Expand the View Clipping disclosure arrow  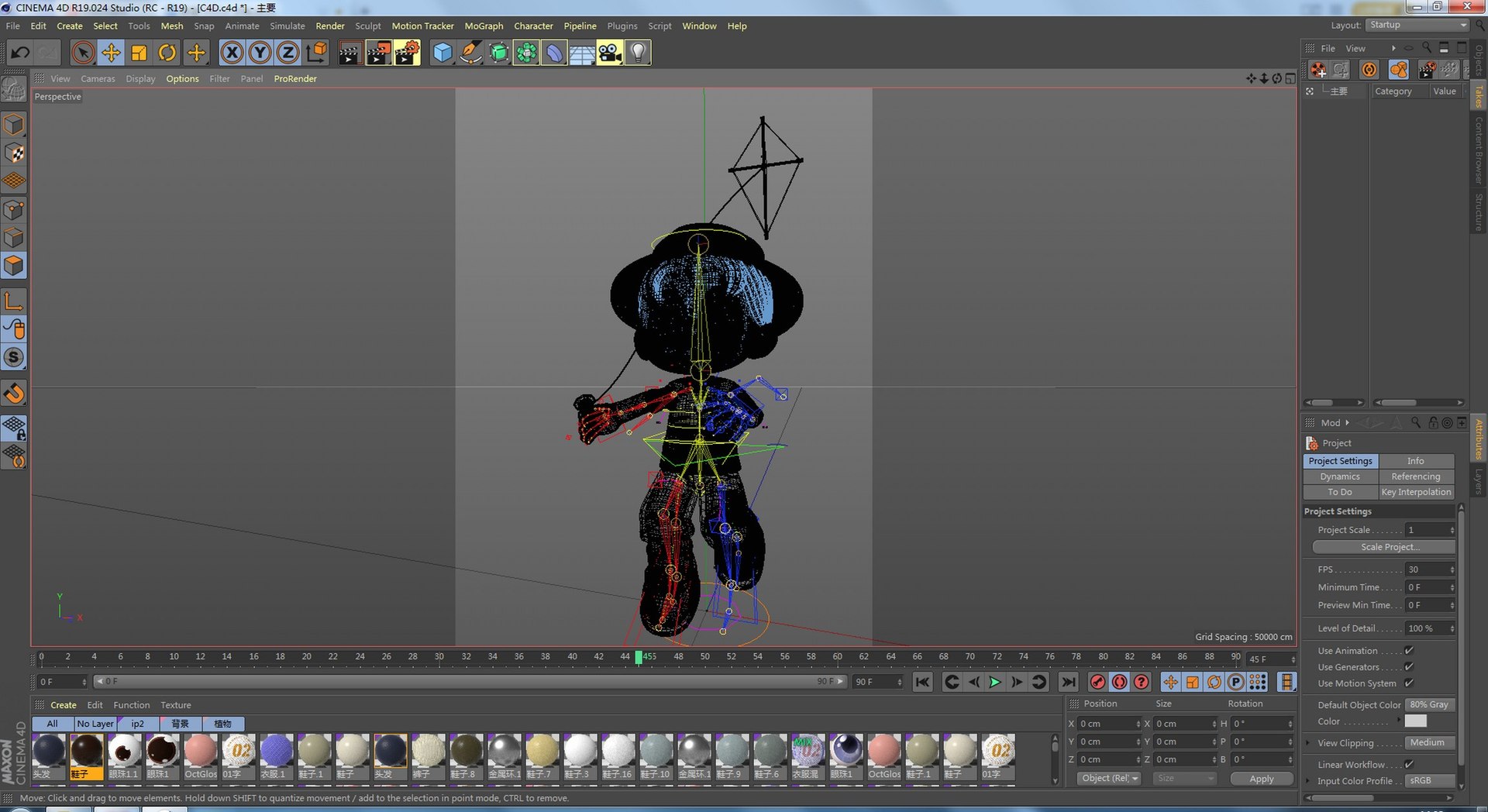(1309, 743)
